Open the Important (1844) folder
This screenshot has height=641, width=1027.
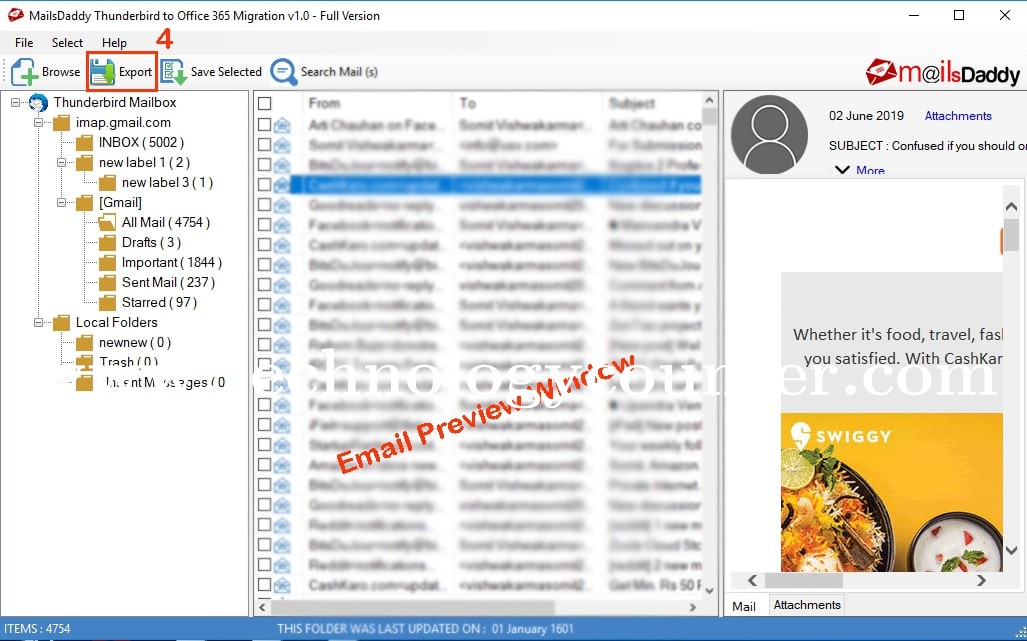point(172,263)
